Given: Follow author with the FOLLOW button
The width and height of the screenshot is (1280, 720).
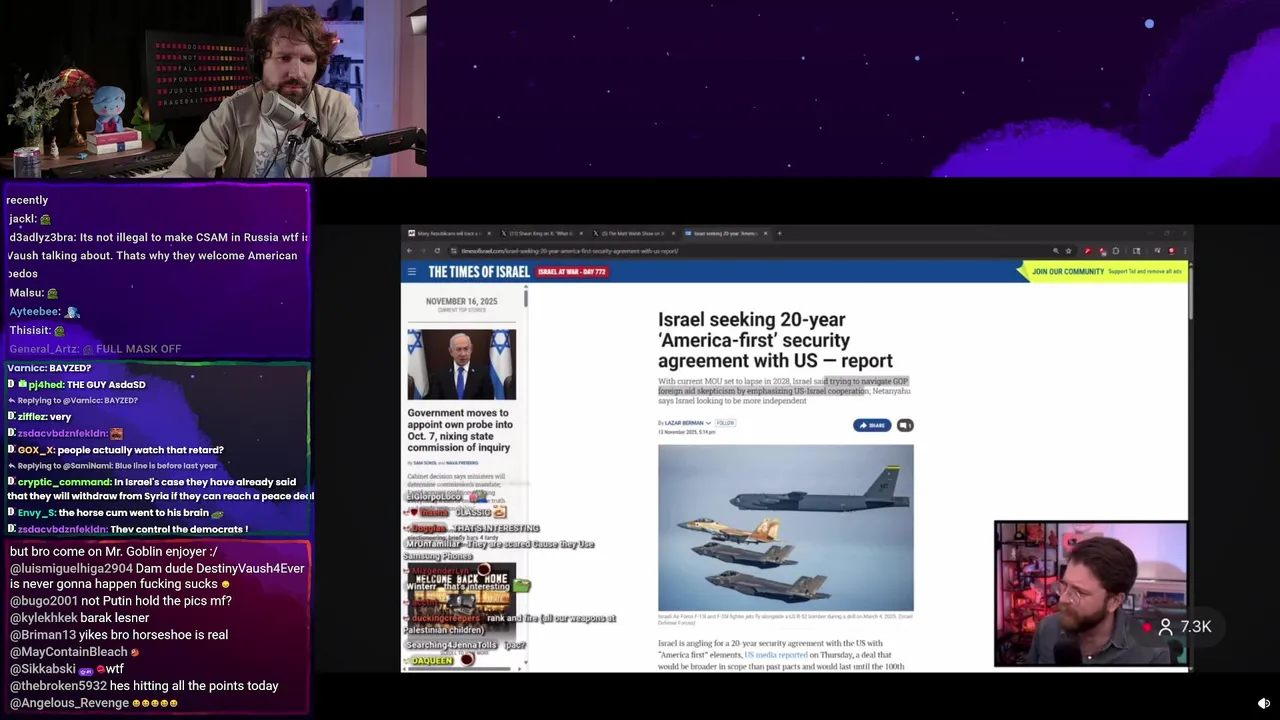Looking at the screenshot, I should pyautogui.click(x=725, y=423).
